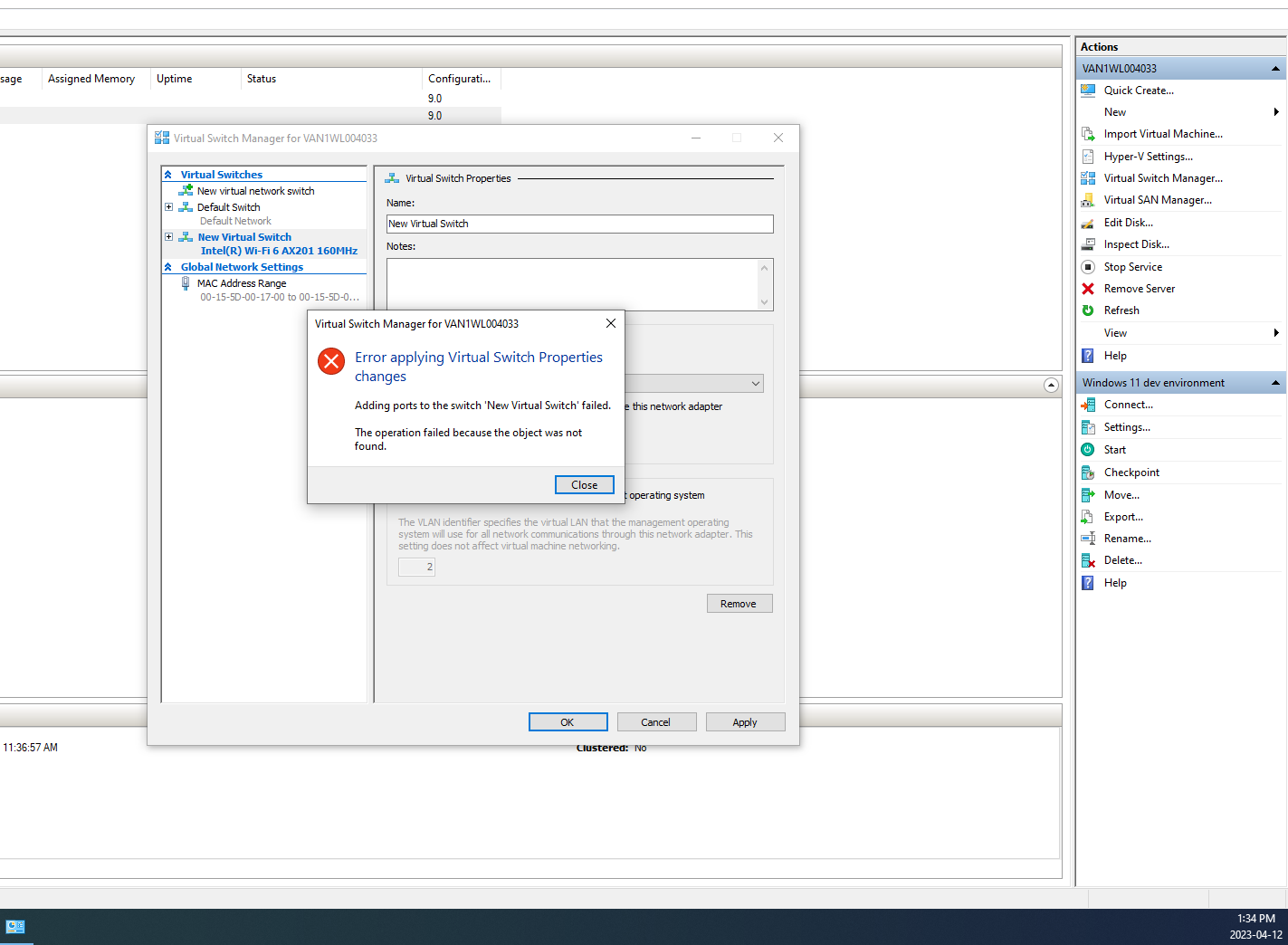Click the Assigned Memory column header
The height and width of the screenshot is (945, 1288).
pyautogui.click(x=95, y=79)
